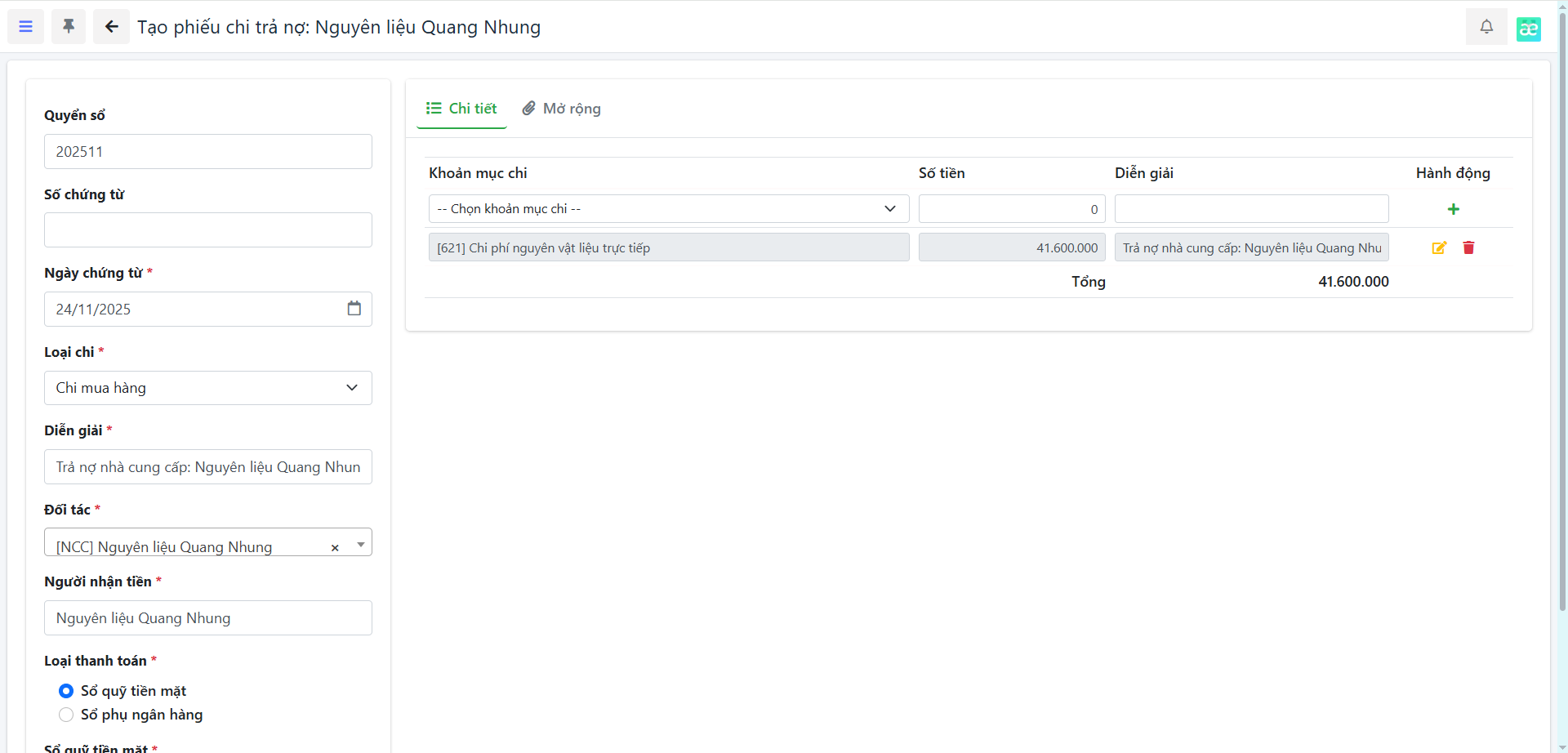
Task: Click the Người nhận tiền input field
Action: click(x=207, y=618)
